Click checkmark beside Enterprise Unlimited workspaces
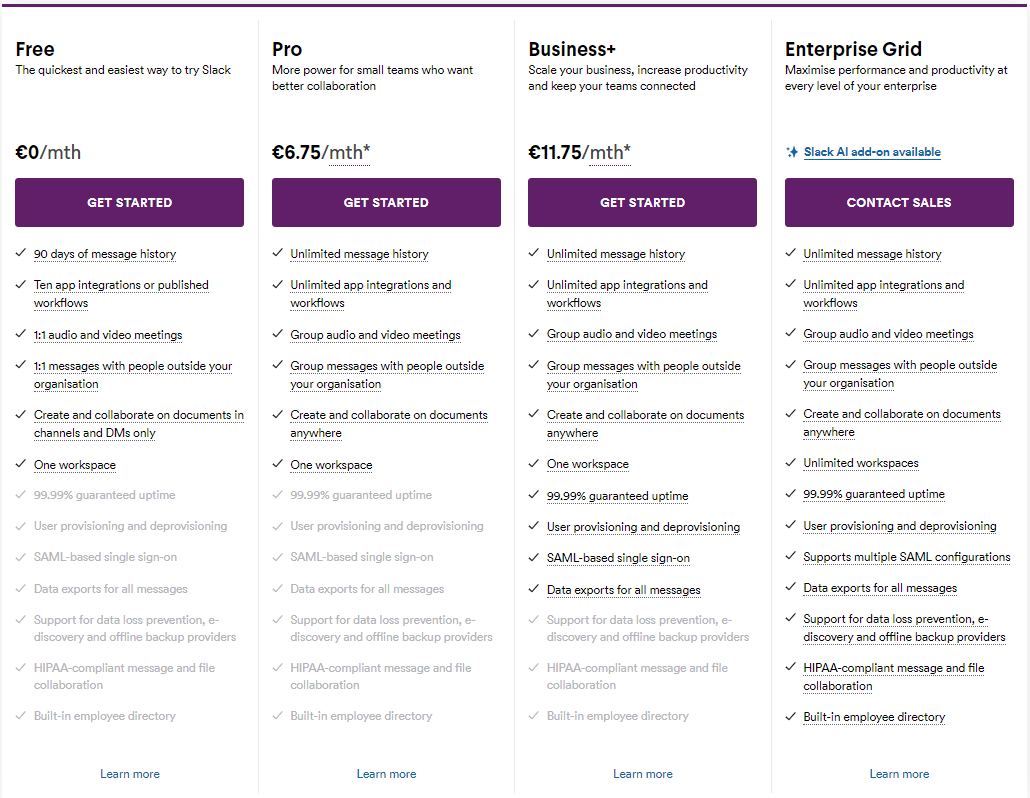This screenshot has width=1030, height=798. pos(791,463)
